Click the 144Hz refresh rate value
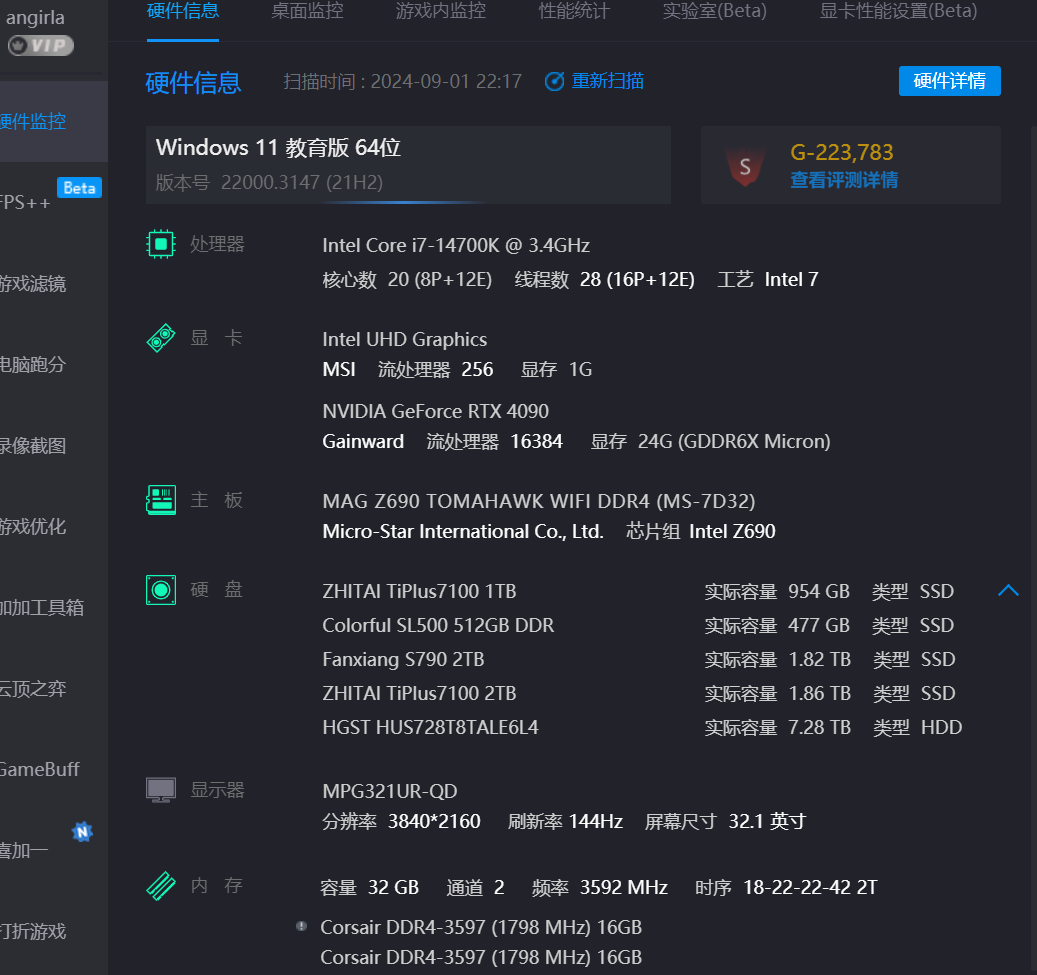This screenshot has width=1037, height=975. (x=595, y=822)
